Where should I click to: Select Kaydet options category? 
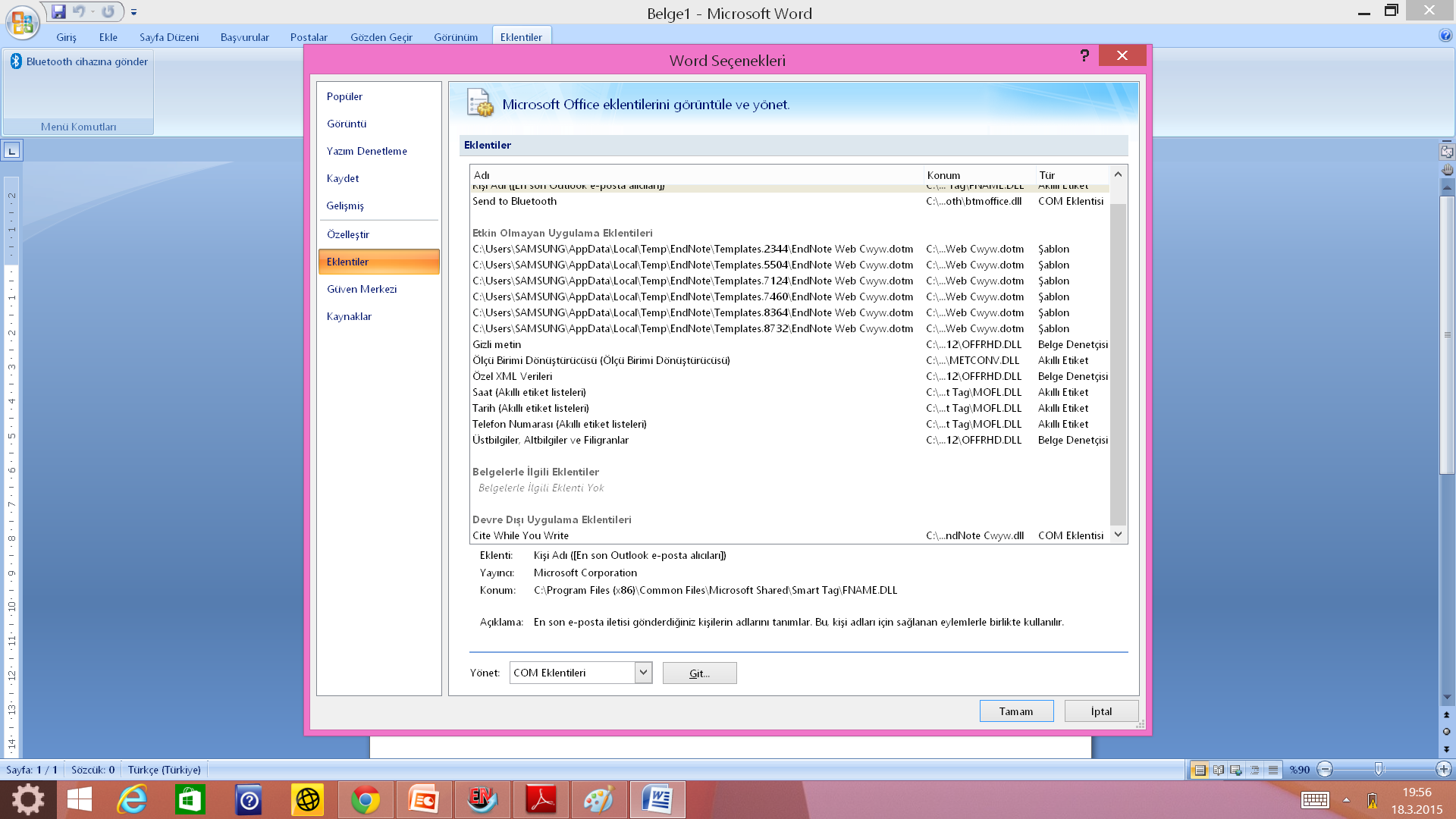click(x=378, y=178)
